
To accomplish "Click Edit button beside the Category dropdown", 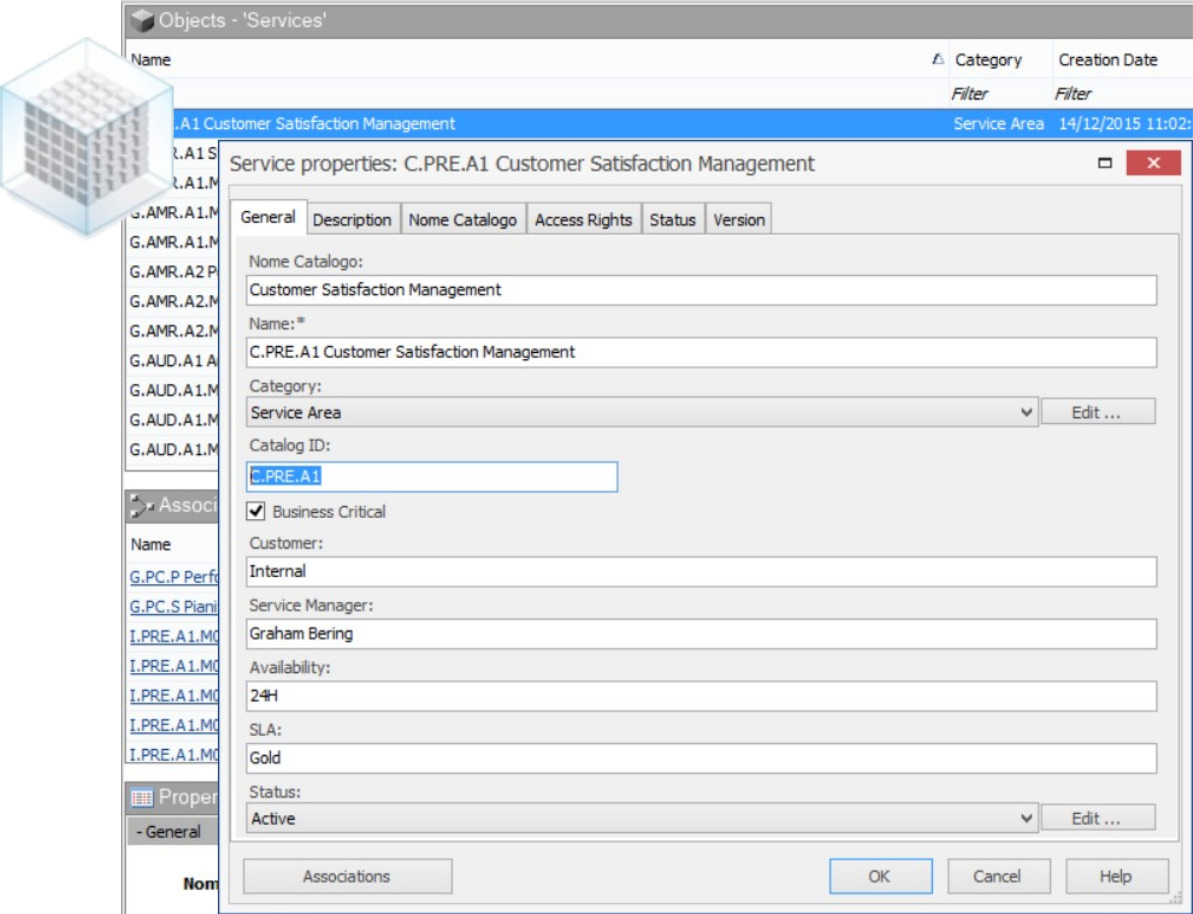I will [x=1097, y=412].
